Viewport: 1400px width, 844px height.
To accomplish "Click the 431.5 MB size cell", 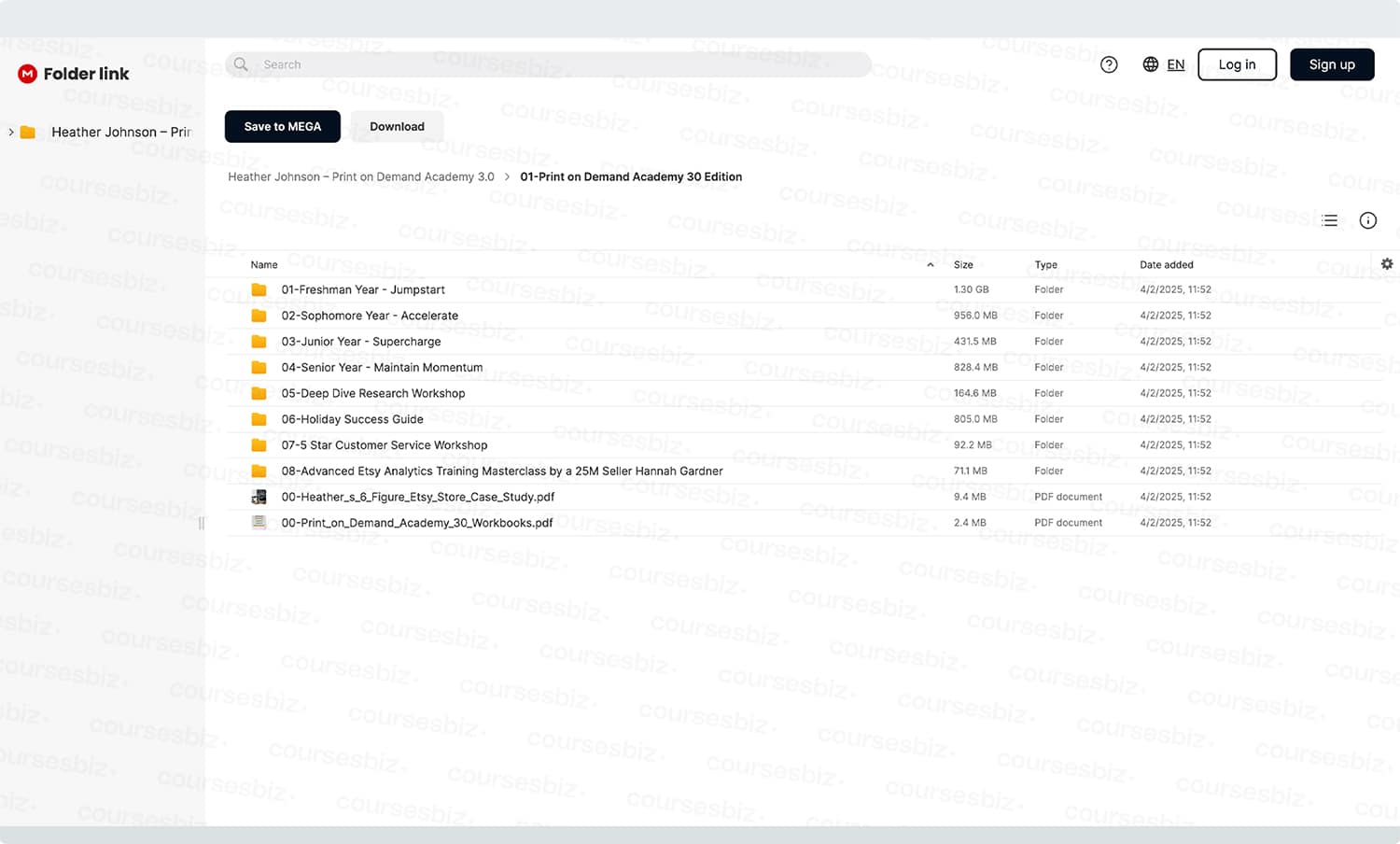I will 974,342.
